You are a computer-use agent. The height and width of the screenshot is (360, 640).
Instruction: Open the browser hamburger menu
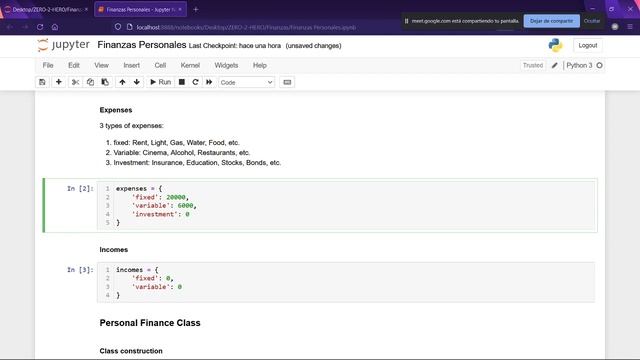tap(630, 27)
